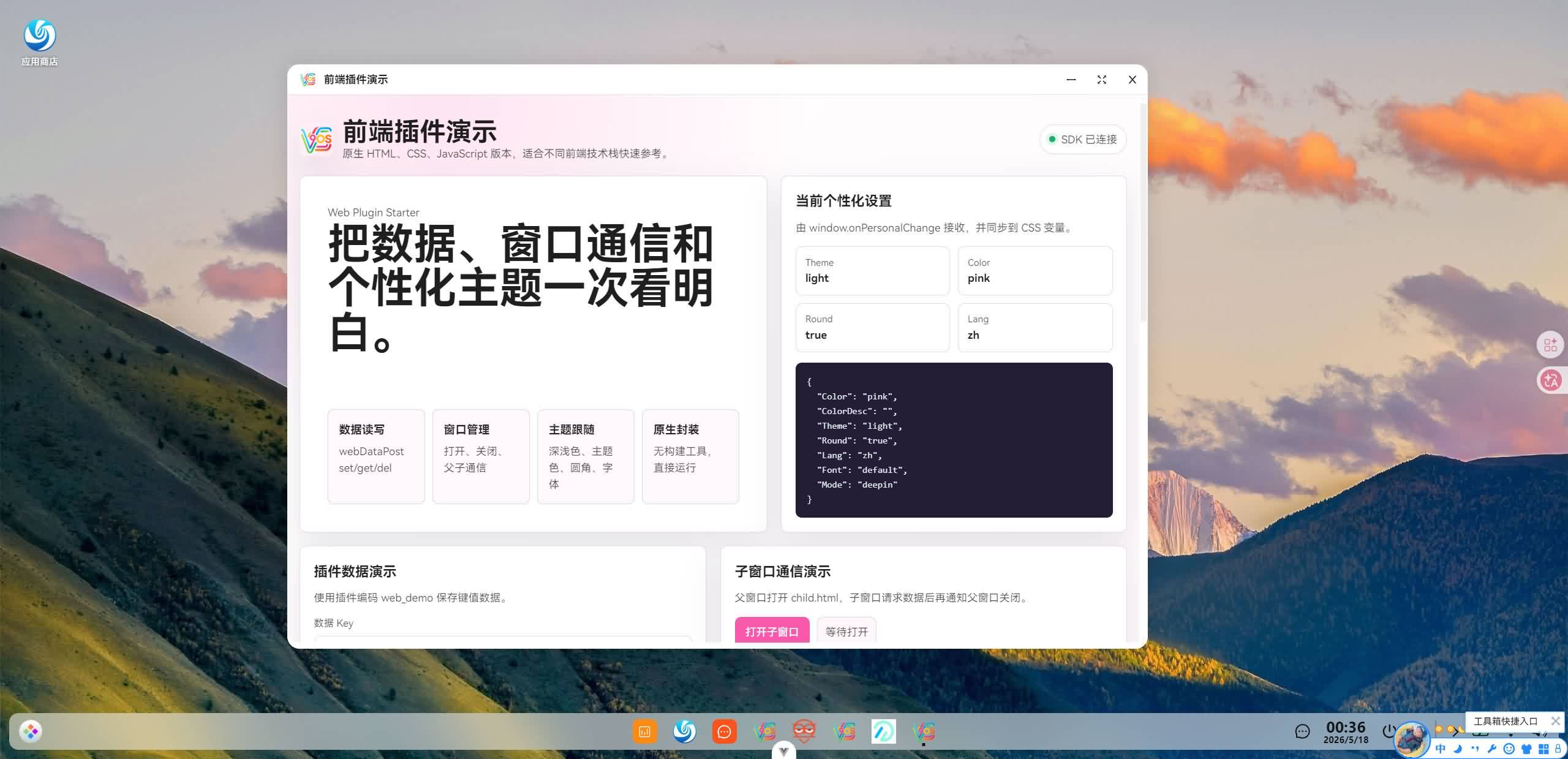The image size is (1568, 759).
Task: Click the VOS logo in window title bar
Action: pyautogui.click(x=308, y=80)
